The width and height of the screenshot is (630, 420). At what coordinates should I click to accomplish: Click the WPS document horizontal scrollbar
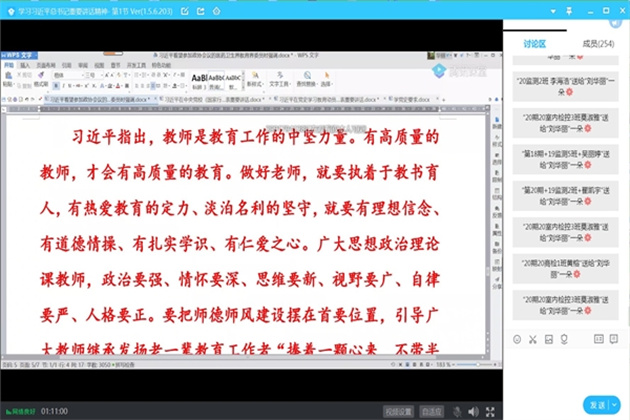pos(243,356)
